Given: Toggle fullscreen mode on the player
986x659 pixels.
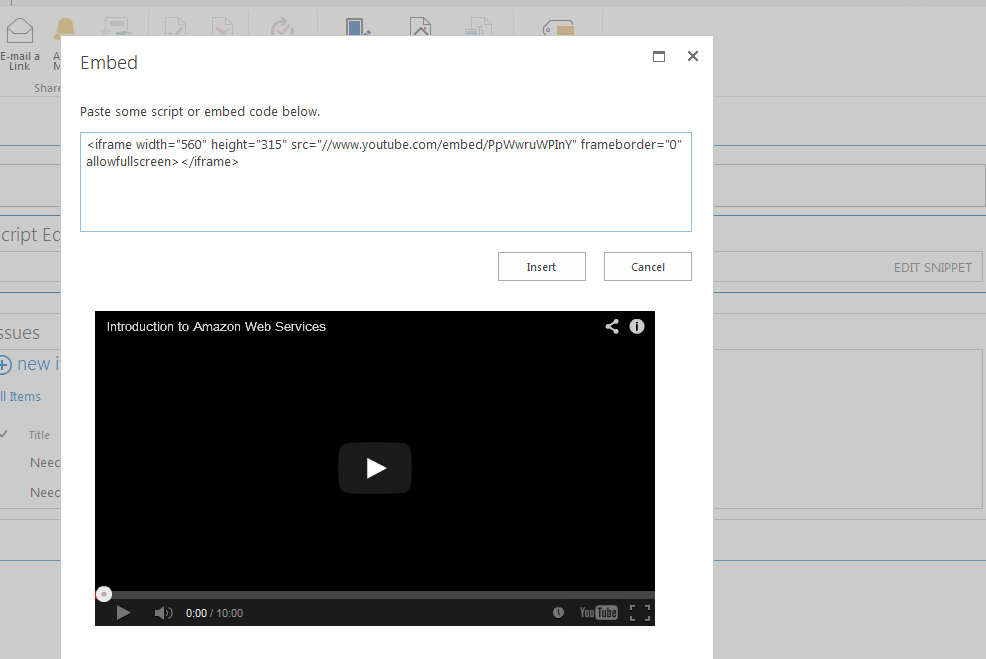Looking at the screenshot, I should point(639,612).
